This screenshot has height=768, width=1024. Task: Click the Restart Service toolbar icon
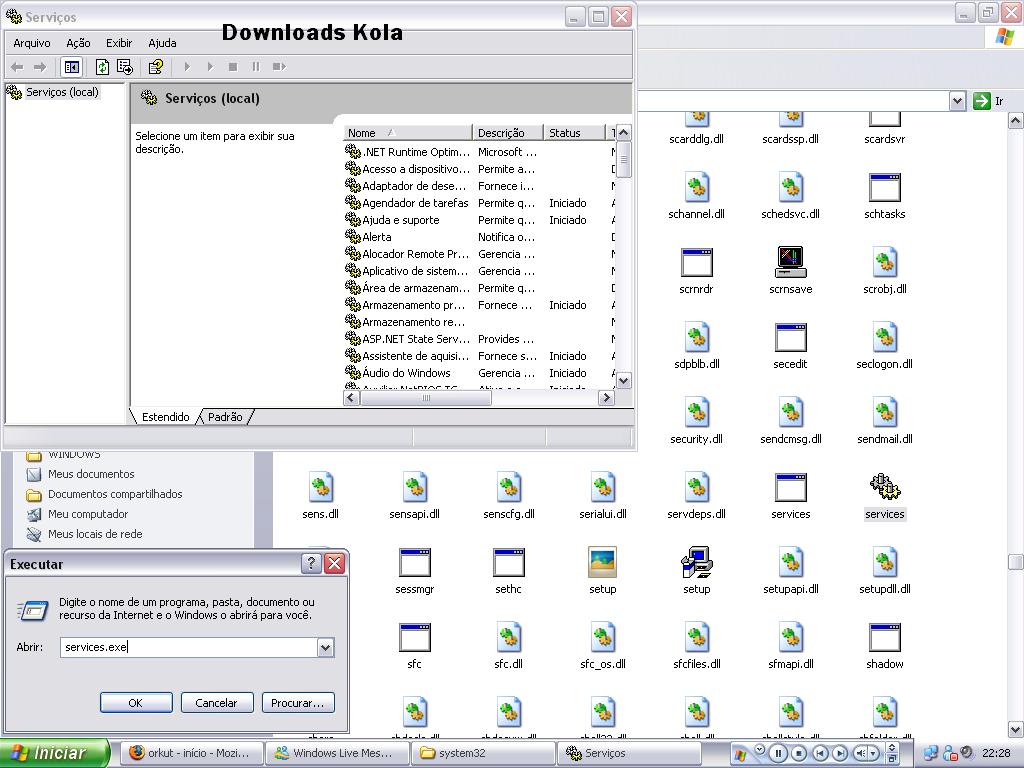click(279, 67)
